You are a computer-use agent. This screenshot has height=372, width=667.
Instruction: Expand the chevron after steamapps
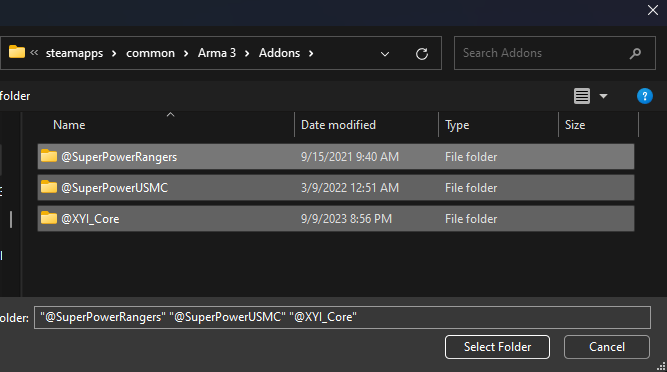[x=114, y=53]
